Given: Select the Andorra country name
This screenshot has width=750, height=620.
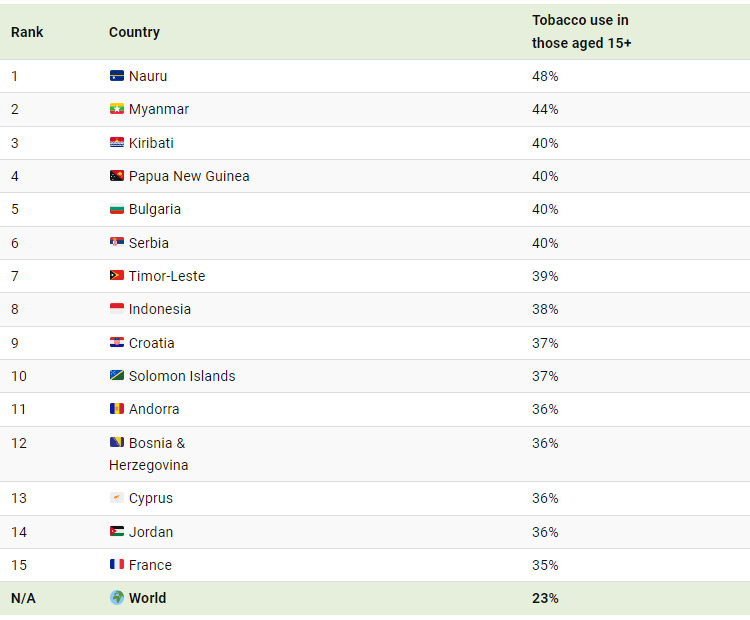Looking at the screenshot, I should [x=154, y=409].
